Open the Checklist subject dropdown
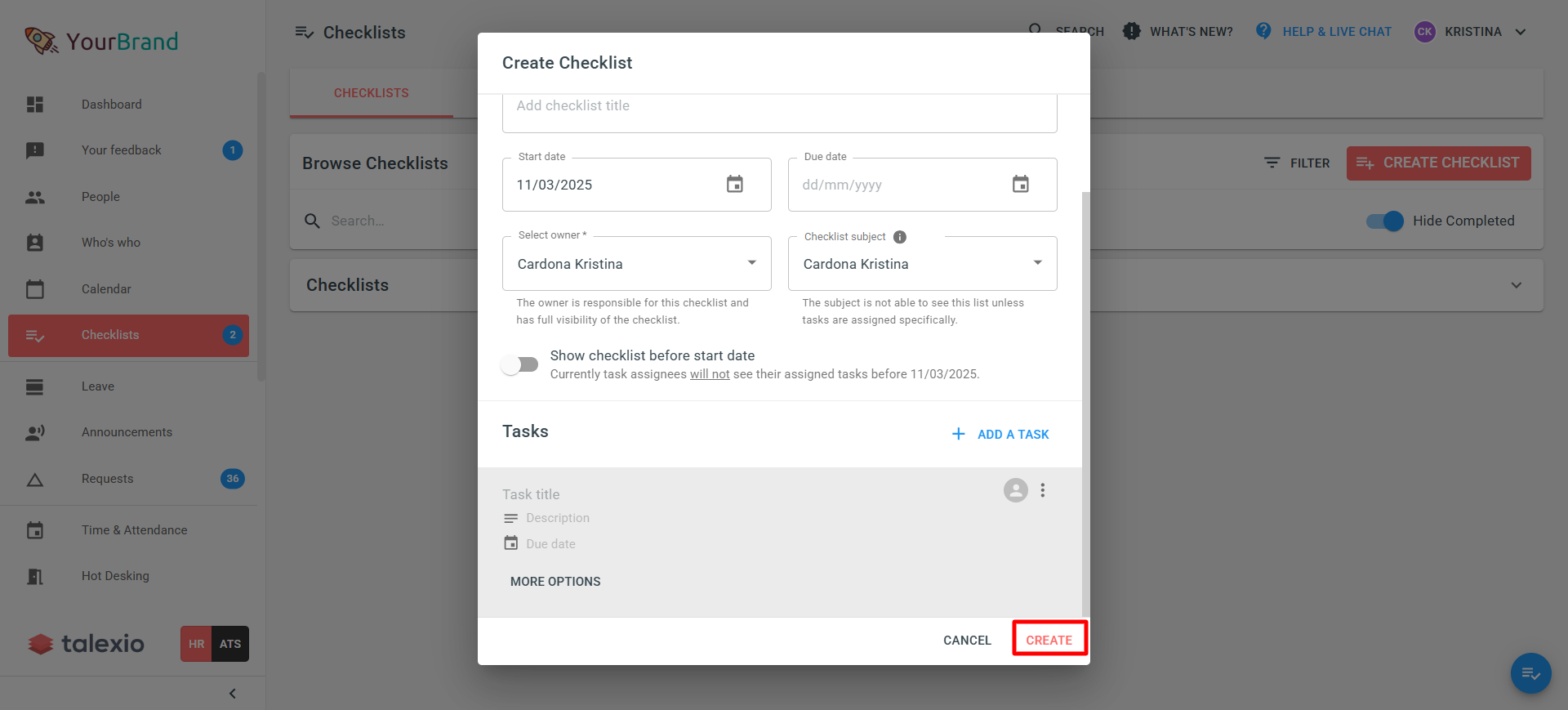Image resolution: width=1568 pixels, height=710 pixels. [x=923, y=264]
